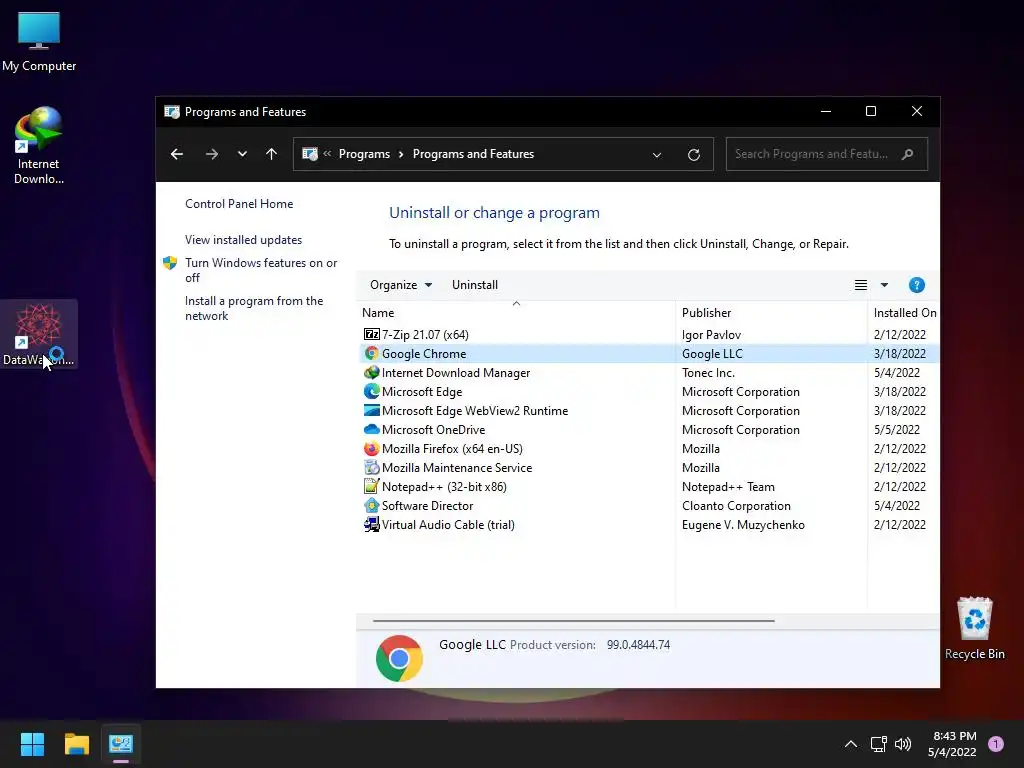The height and width of the screenshot is (768, 1024).
Task: Select the Microsoft Edge WebView2 Runtime name
Action: [475, 411]
